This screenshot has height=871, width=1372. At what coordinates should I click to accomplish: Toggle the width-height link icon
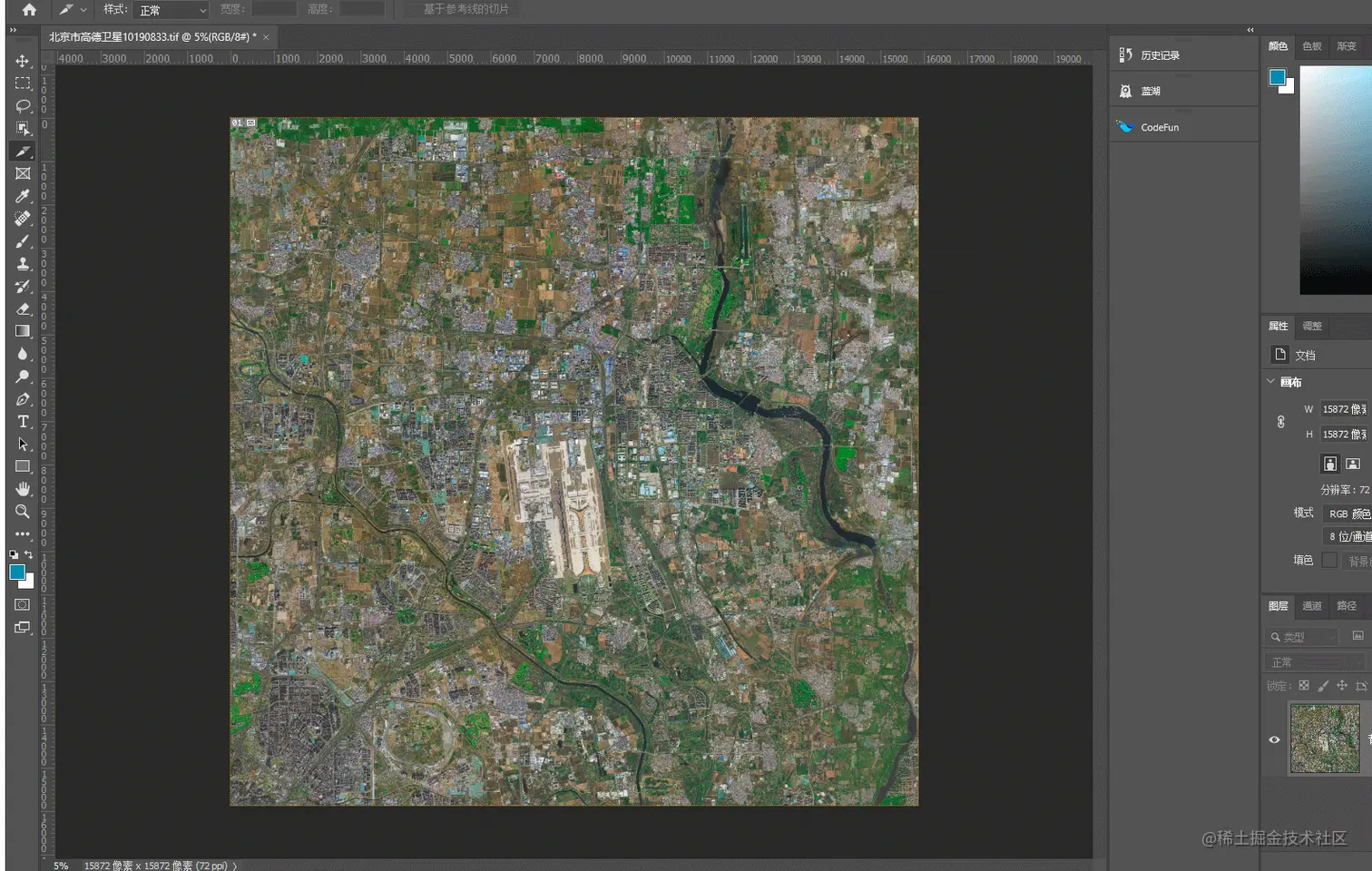click(x=1280, y=422)
